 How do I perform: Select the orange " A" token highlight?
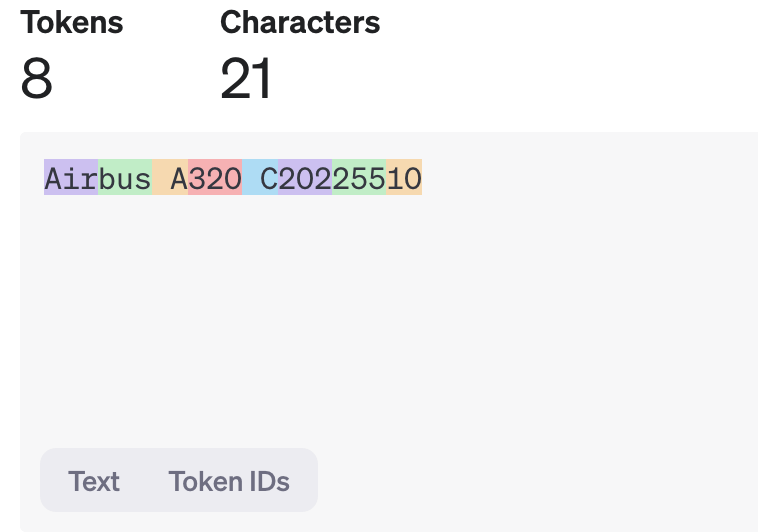pyautogui.click(x=170, y=178)
